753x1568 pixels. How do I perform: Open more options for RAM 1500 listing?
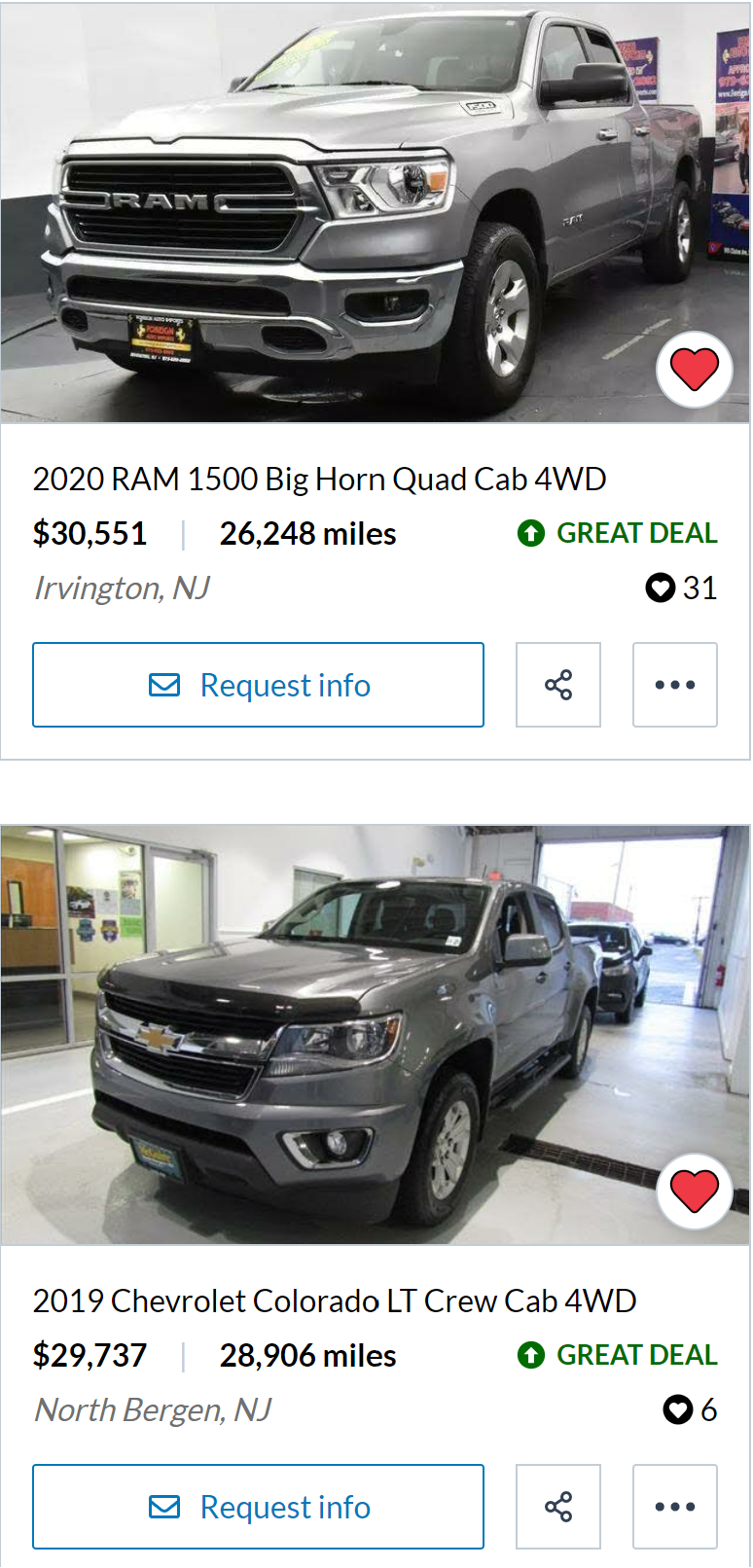pos(675,685)
